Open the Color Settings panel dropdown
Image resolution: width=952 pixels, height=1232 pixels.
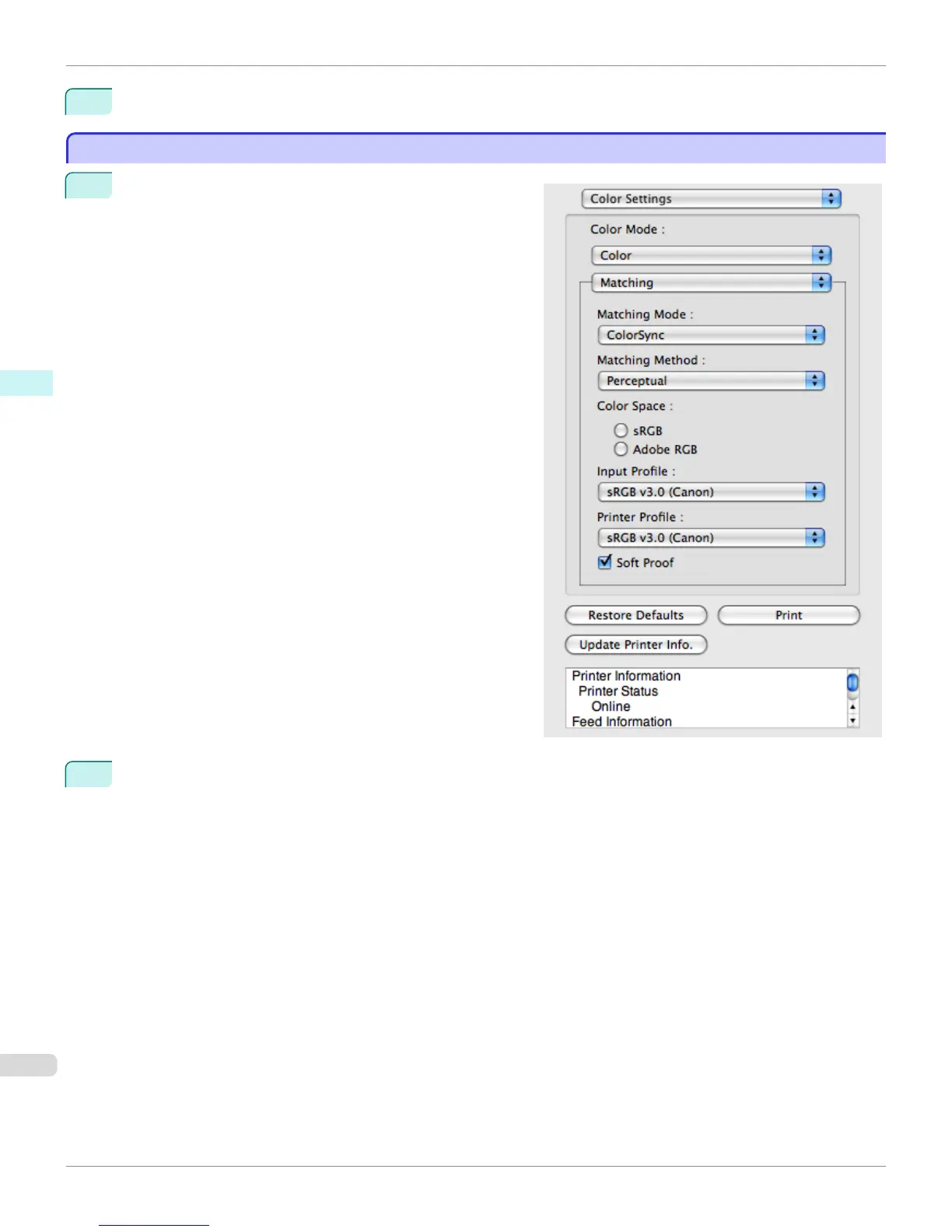(x=711, y=198)
